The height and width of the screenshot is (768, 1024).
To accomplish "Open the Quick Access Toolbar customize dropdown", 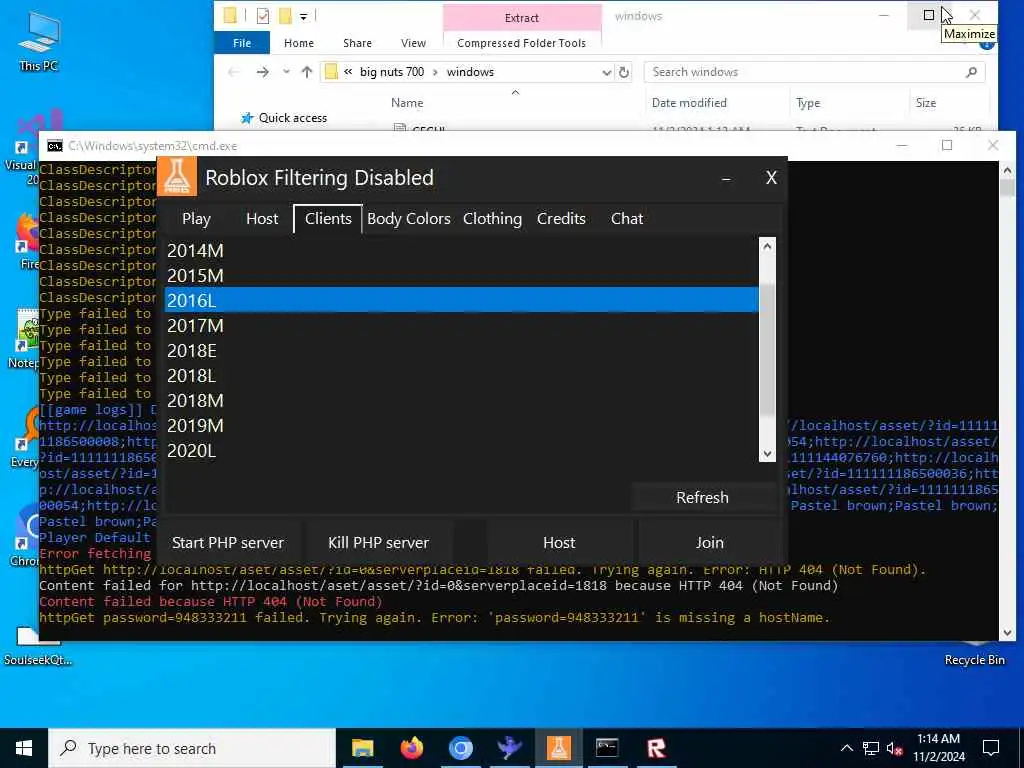I will [x=304, y=16].
